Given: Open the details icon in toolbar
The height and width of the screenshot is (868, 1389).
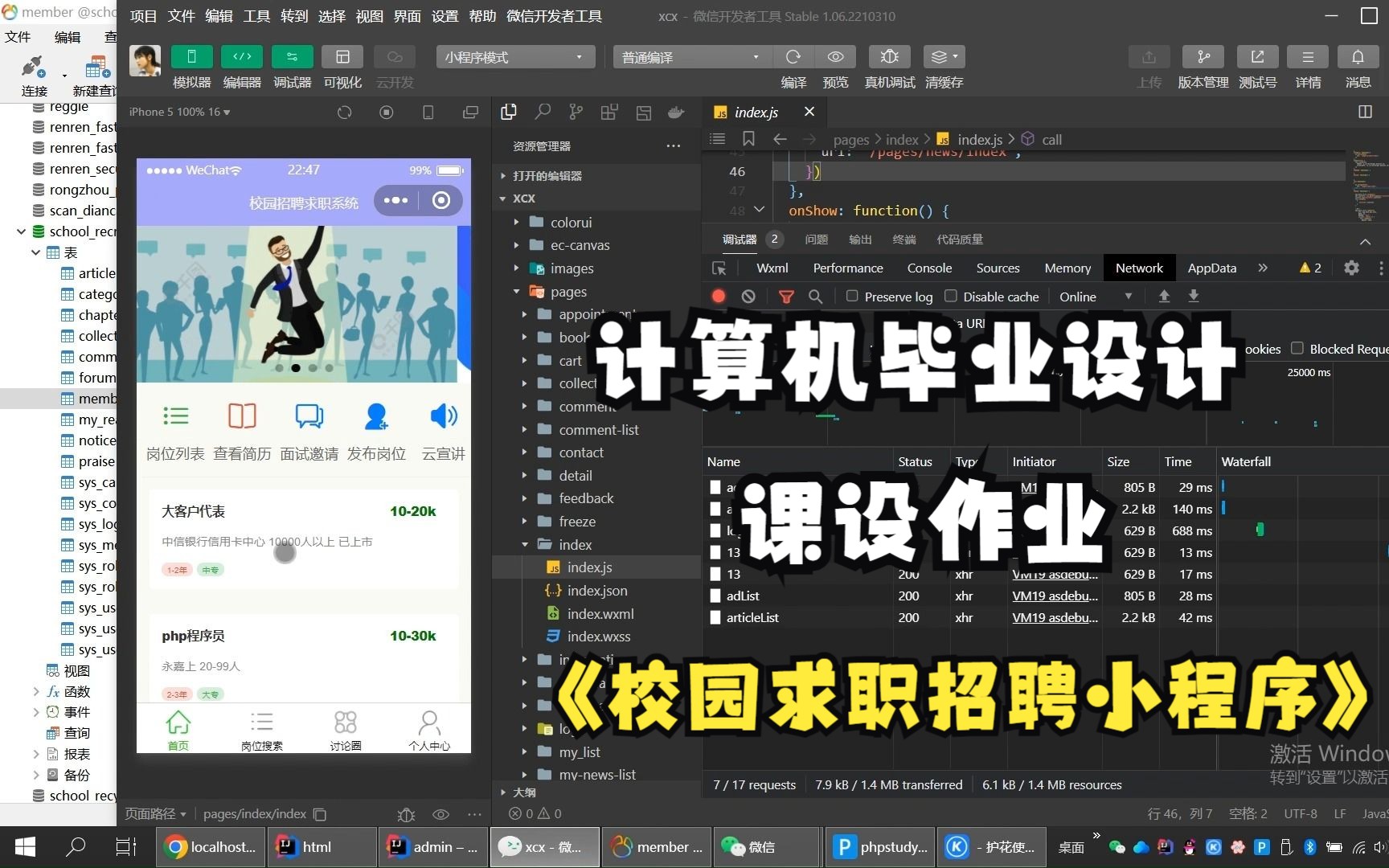Looking at the screenshot, I should (x=1308, y=57).
